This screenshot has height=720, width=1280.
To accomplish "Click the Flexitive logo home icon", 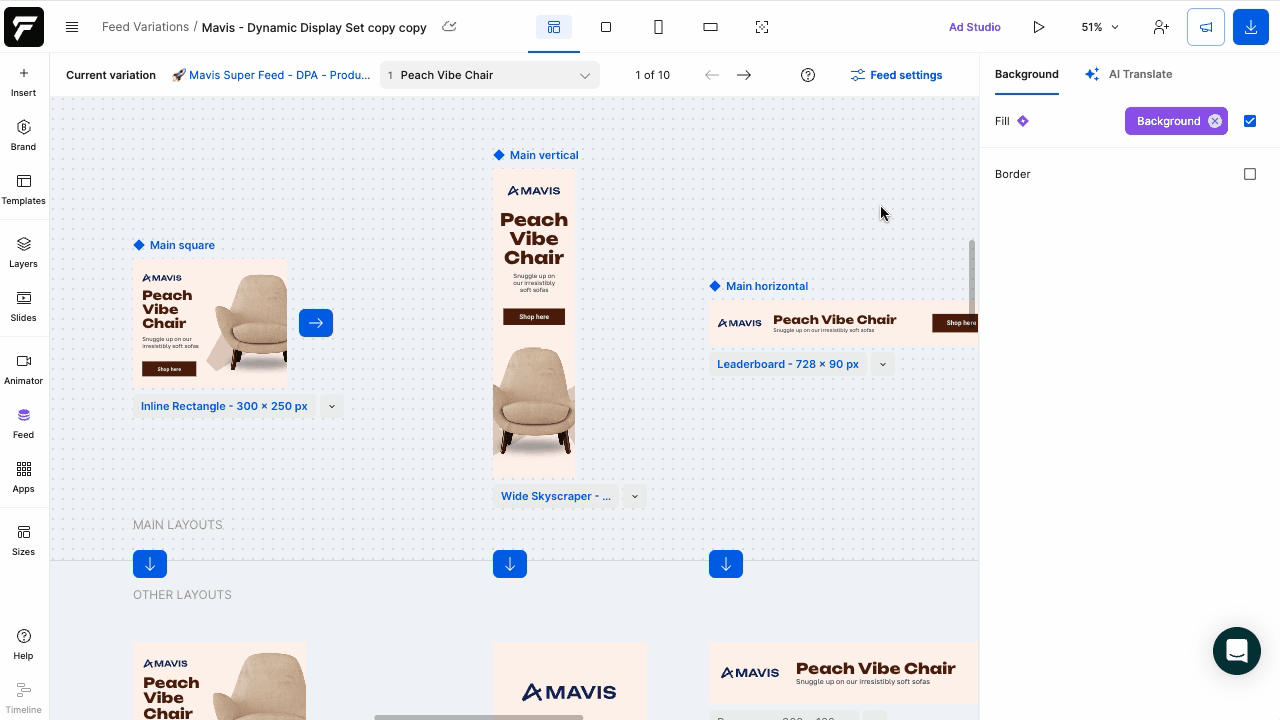I will pyautogui.click(x=24, y=27).
